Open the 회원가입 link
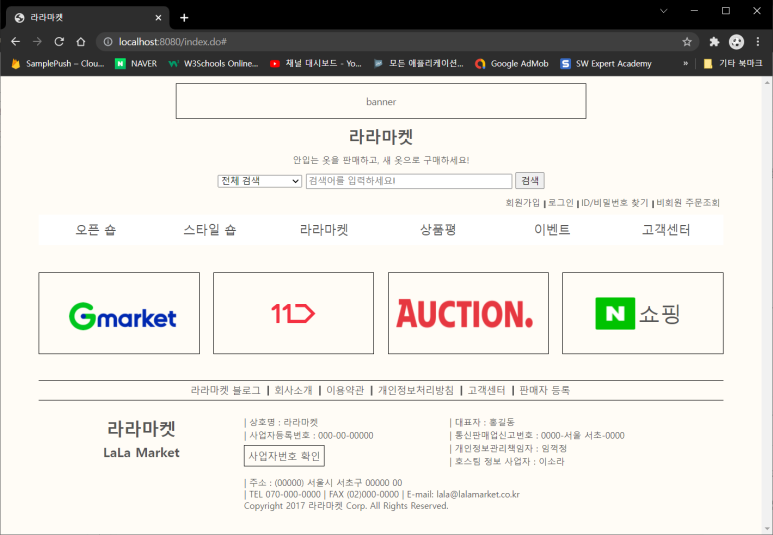The height and width of the screenshot is (535, 773). point(523,203)
